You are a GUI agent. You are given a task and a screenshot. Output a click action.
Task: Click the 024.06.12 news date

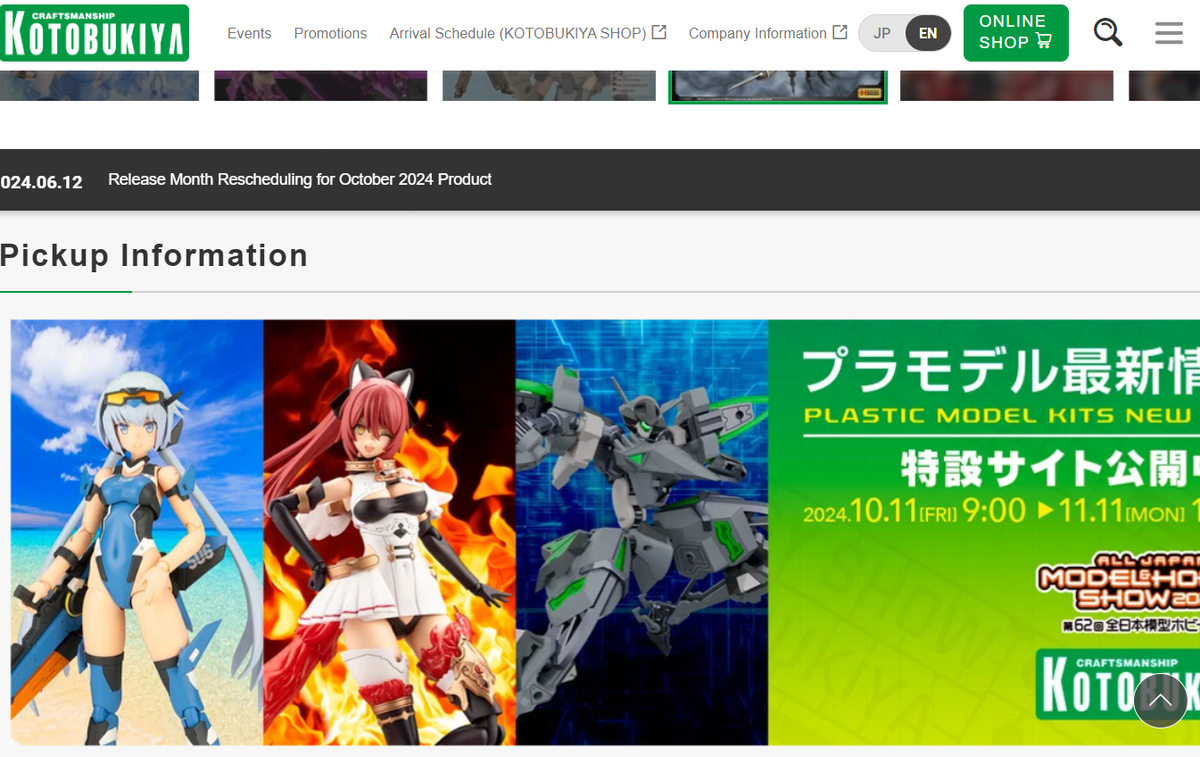coord(41,182)
